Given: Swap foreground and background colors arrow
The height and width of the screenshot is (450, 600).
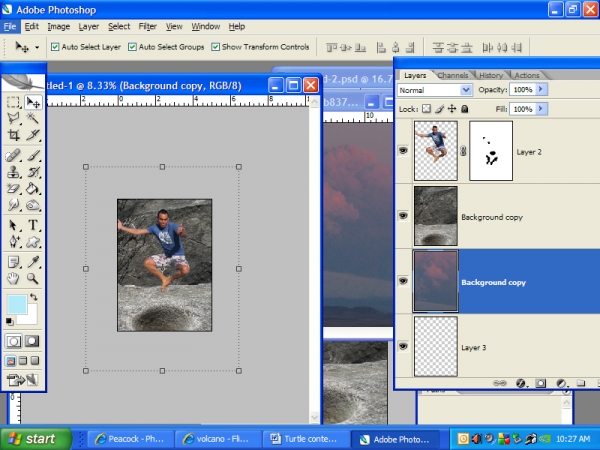Looking at the screenshot, I should (x=34, y=297).
